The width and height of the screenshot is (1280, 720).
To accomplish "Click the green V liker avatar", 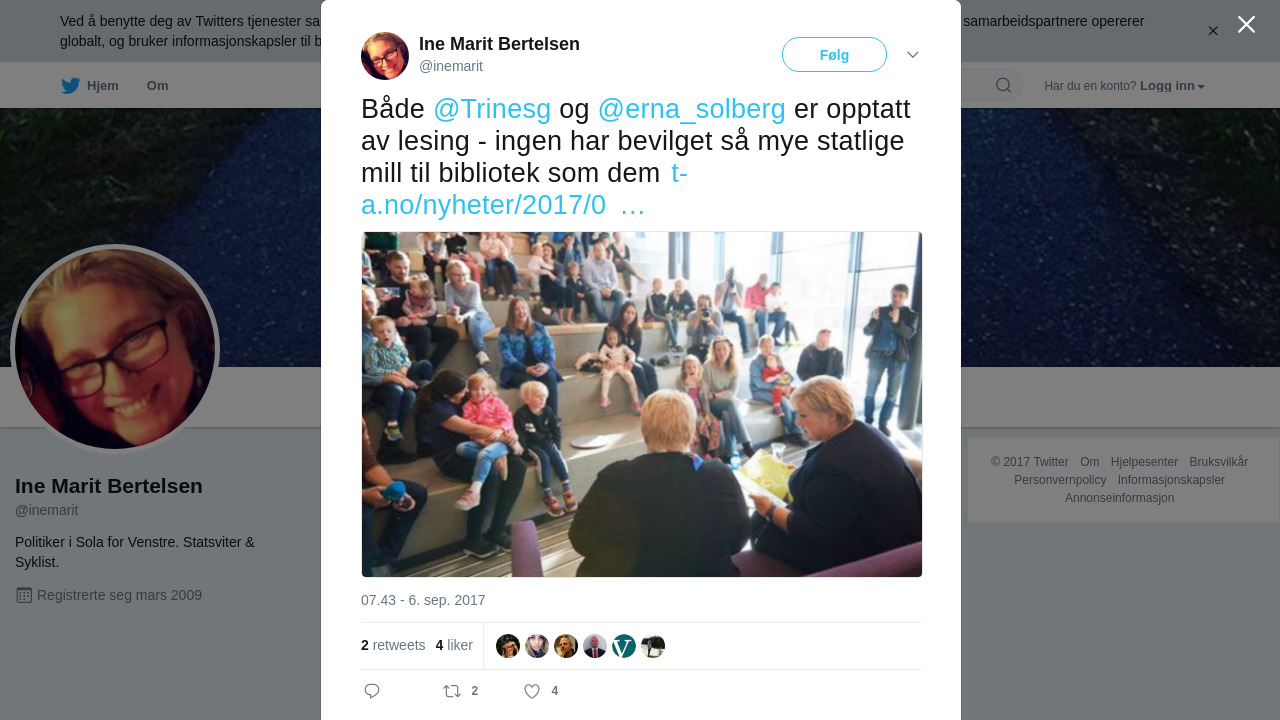I will 624,646.
